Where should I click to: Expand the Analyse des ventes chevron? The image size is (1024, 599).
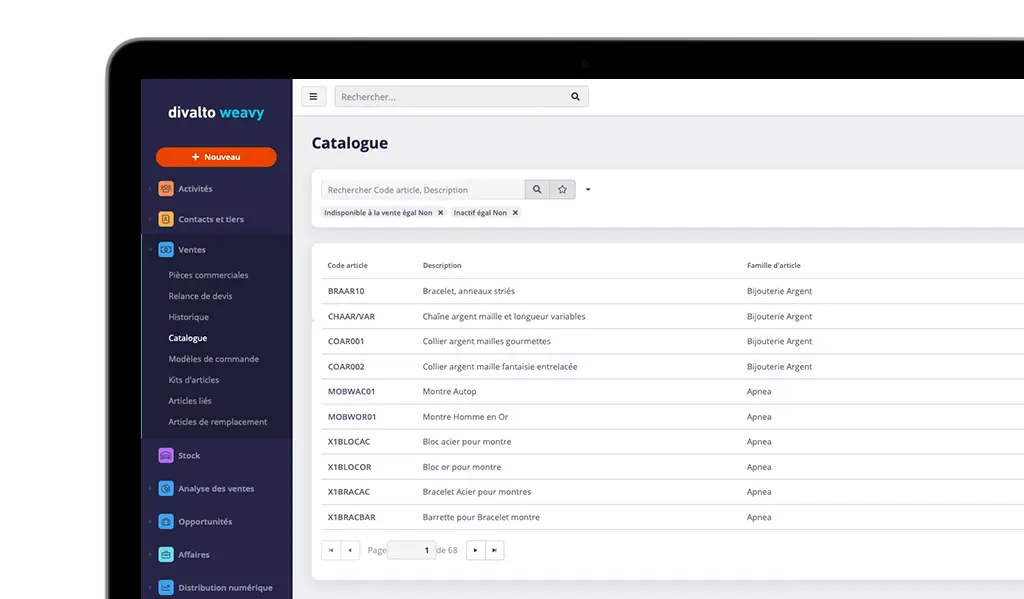[x=150, y=489]
